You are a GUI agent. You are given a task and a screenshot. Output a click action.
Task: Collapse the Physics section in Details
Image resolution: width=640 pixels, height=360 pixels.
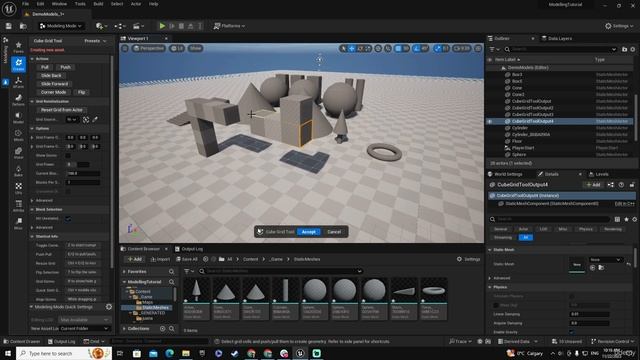pos(490,287)
